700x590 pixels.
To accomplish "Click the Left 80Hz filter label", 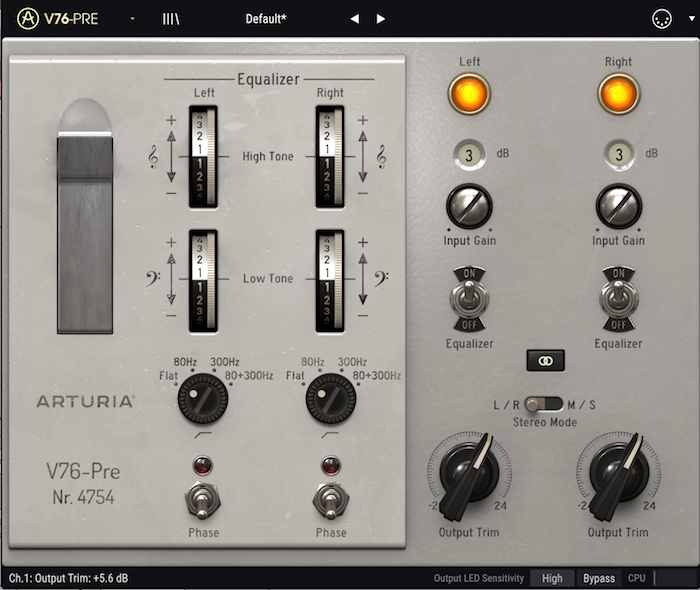I will (x=185, y=361).
